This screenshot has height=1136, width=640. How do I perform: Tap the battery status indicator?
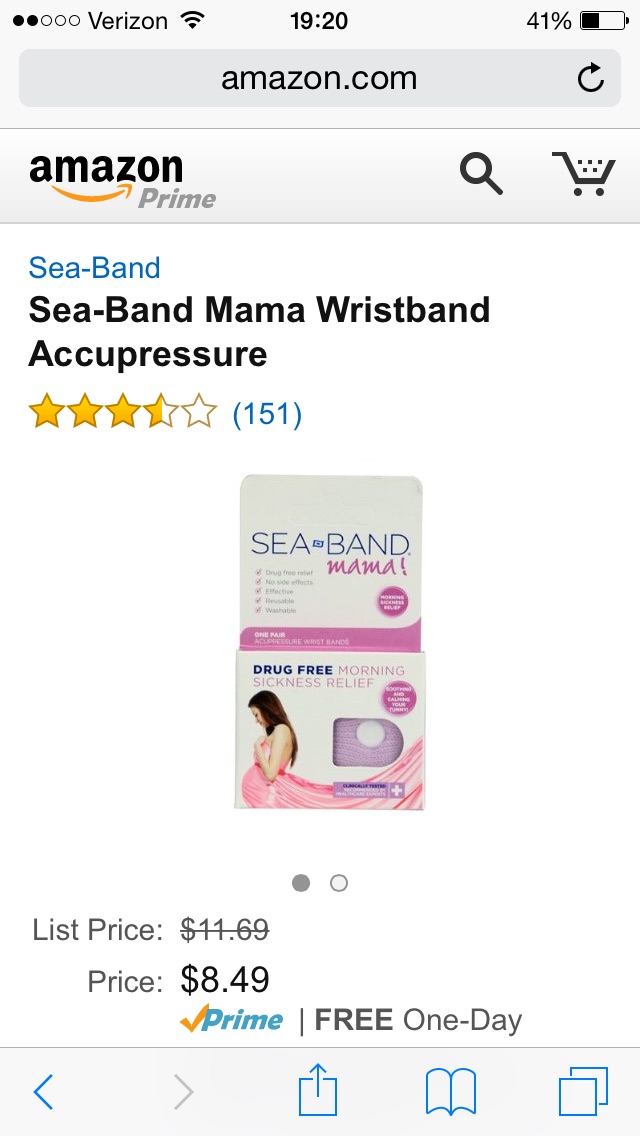[x=603, y=21]
